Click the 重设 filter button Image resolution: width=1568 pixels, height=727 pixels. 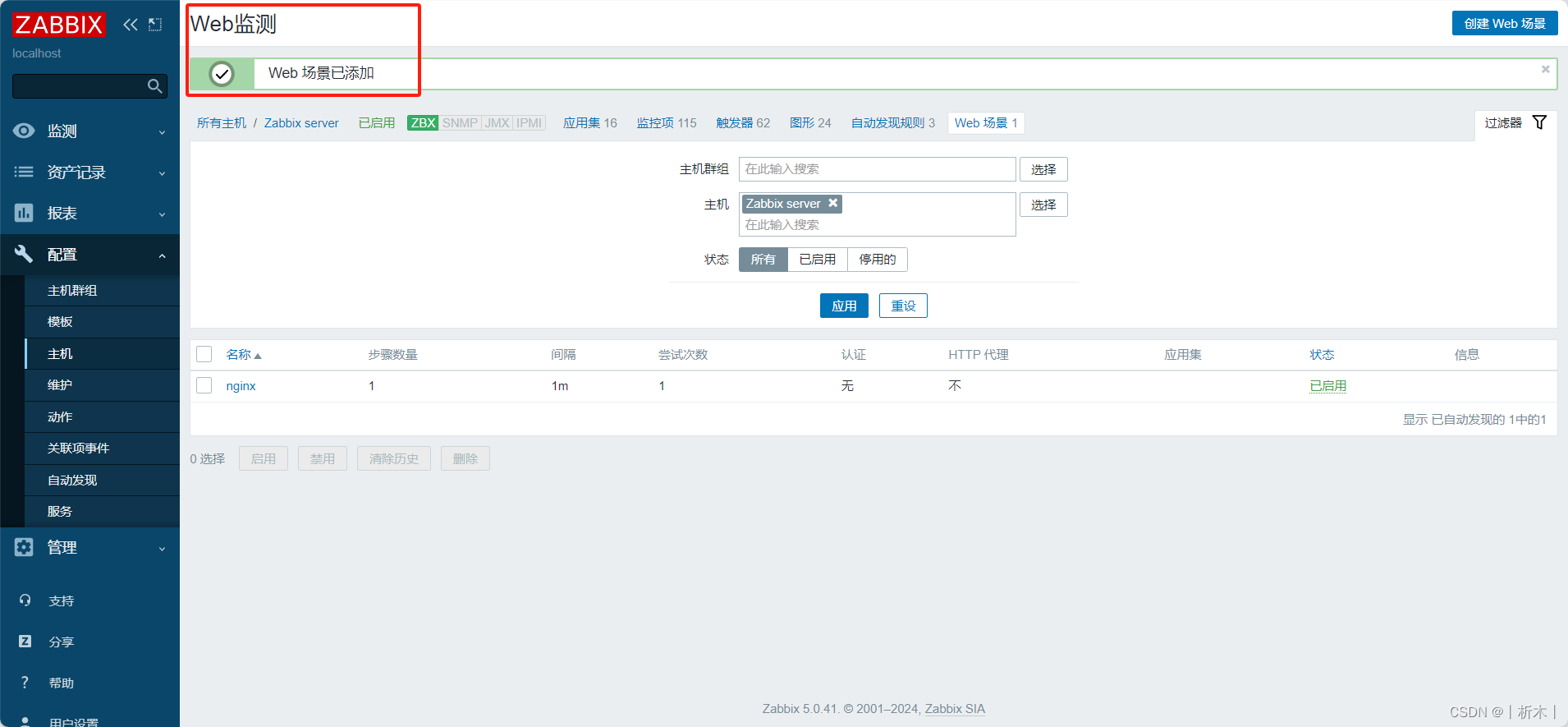(903, 306)
